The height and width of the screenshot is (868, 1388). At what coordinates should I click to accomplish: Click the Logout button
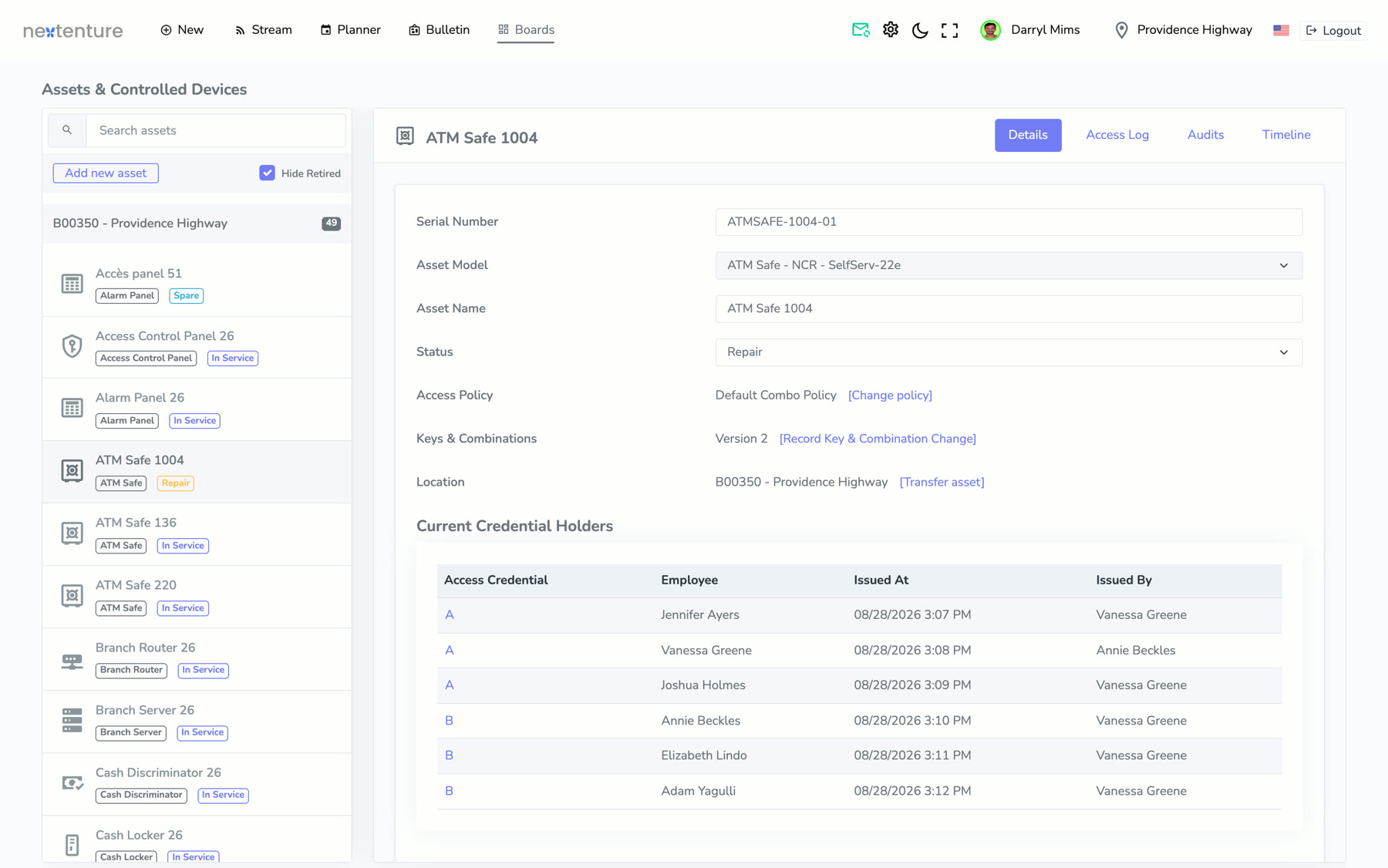[x=1333, y=30]
